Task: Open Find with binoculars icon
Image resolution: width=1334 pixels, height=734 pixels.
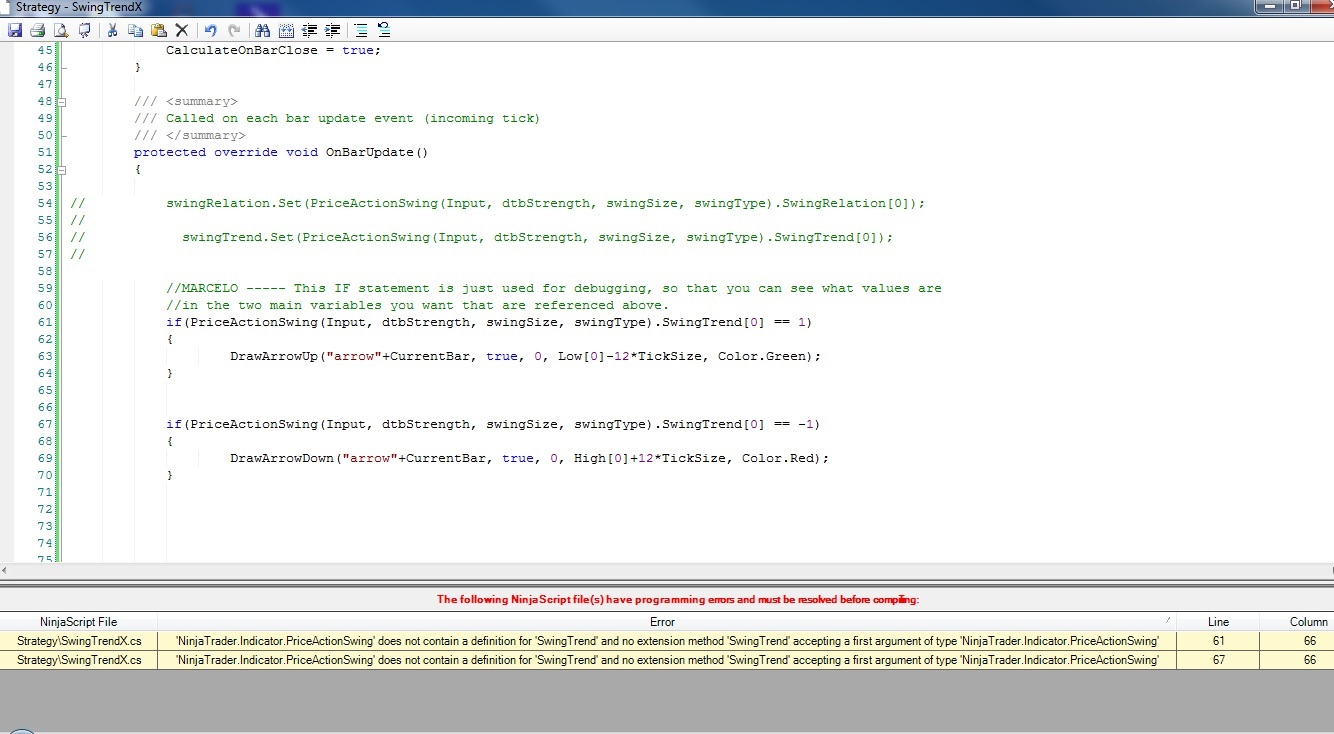Action: [x=263, y=31]
